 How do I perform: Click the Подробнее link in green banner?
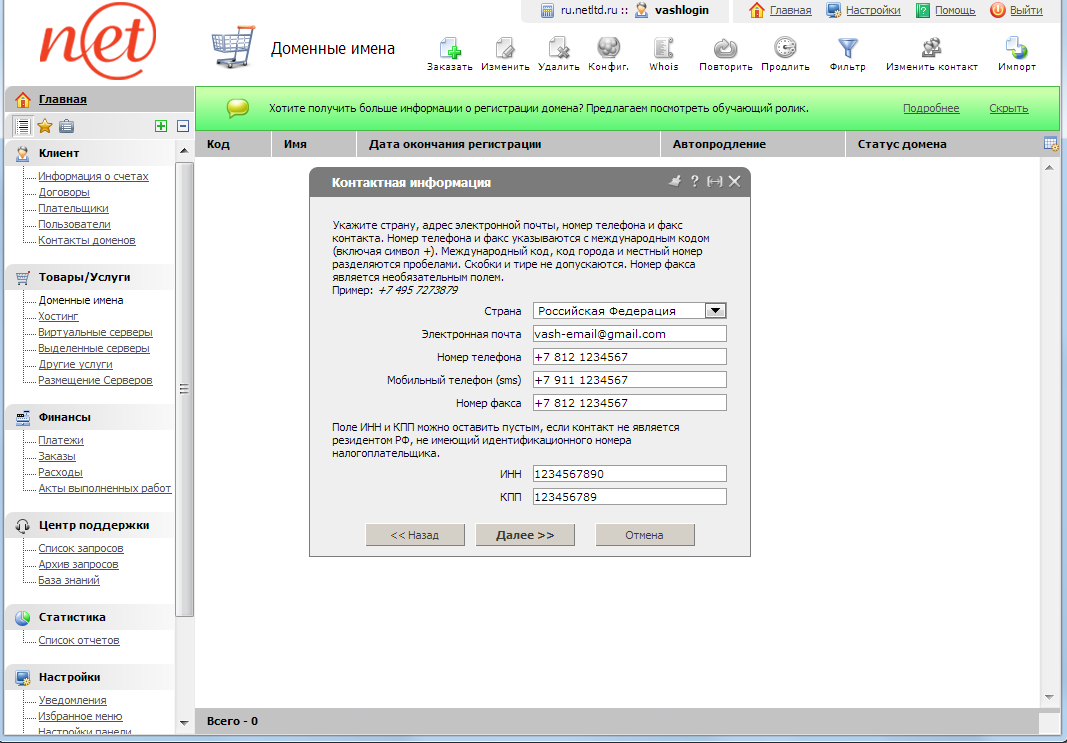pos(930,108)
